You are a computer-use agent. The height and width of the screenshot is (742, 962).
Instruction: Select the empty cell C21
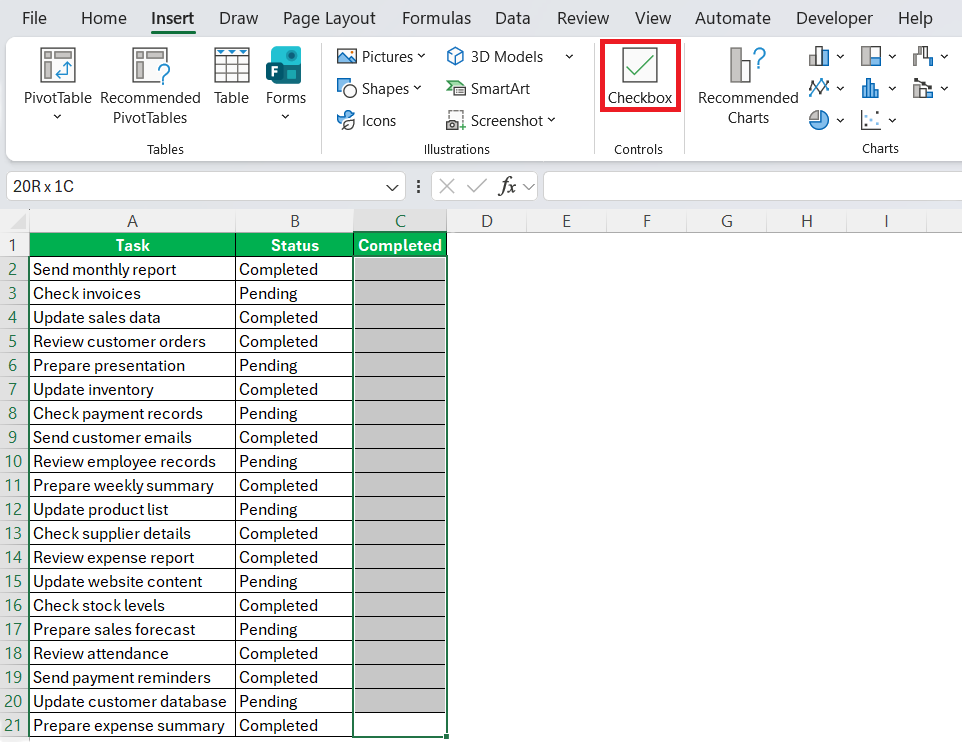400,725
